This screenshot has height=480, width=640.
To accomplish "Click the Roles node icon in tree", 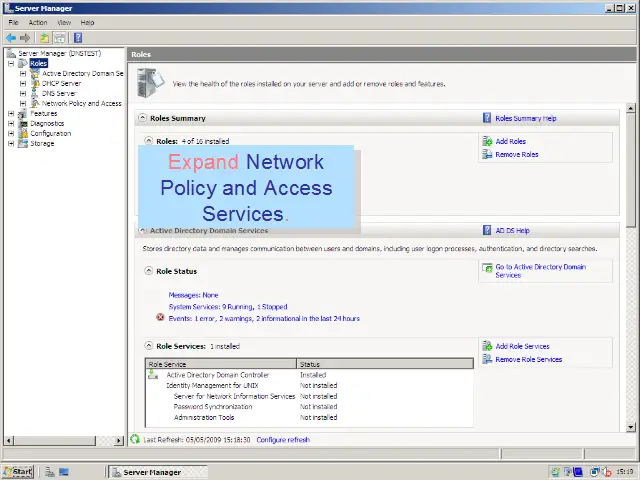I will 23,63.
